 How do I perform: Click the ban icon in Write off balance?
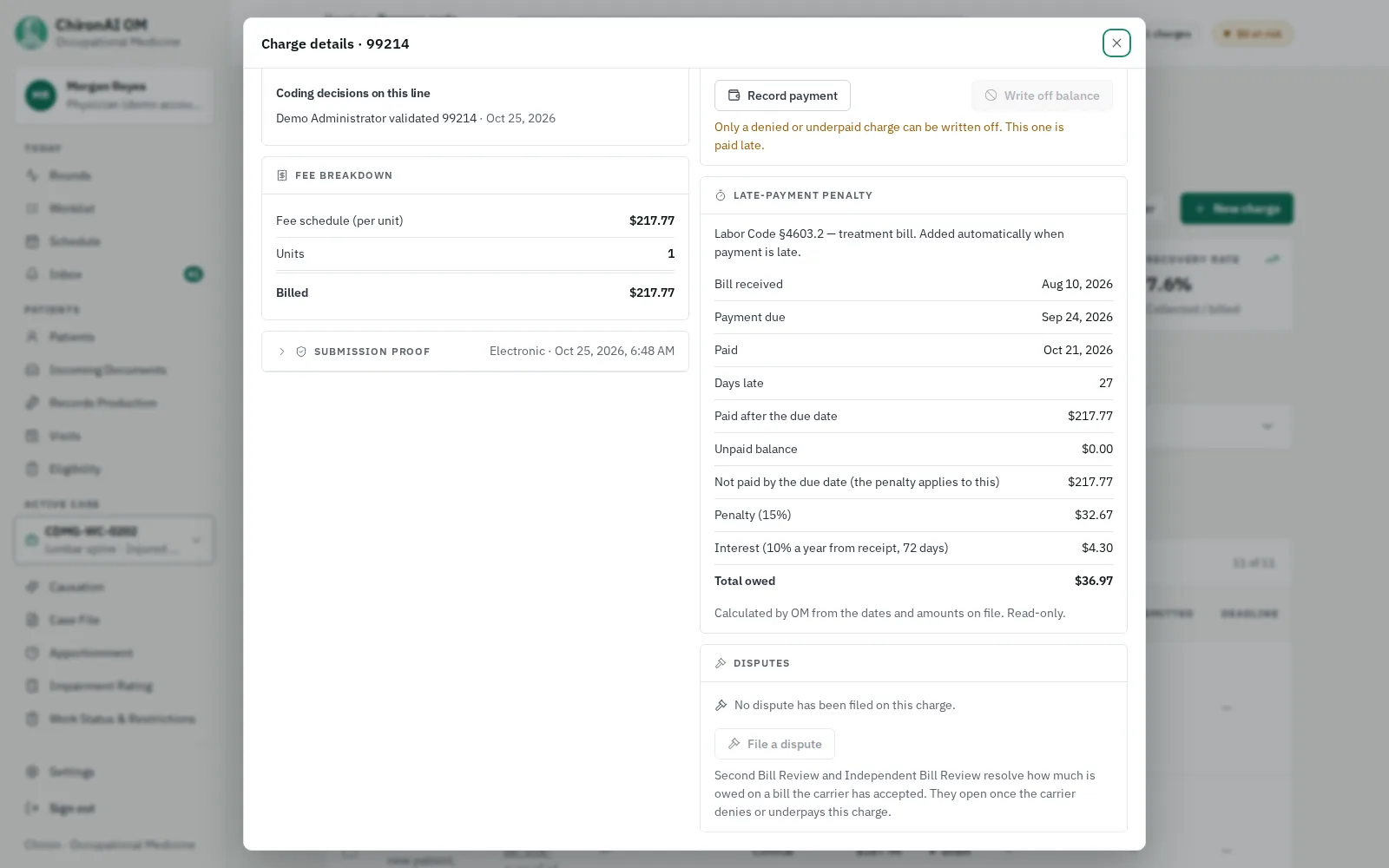pos(991,95)
